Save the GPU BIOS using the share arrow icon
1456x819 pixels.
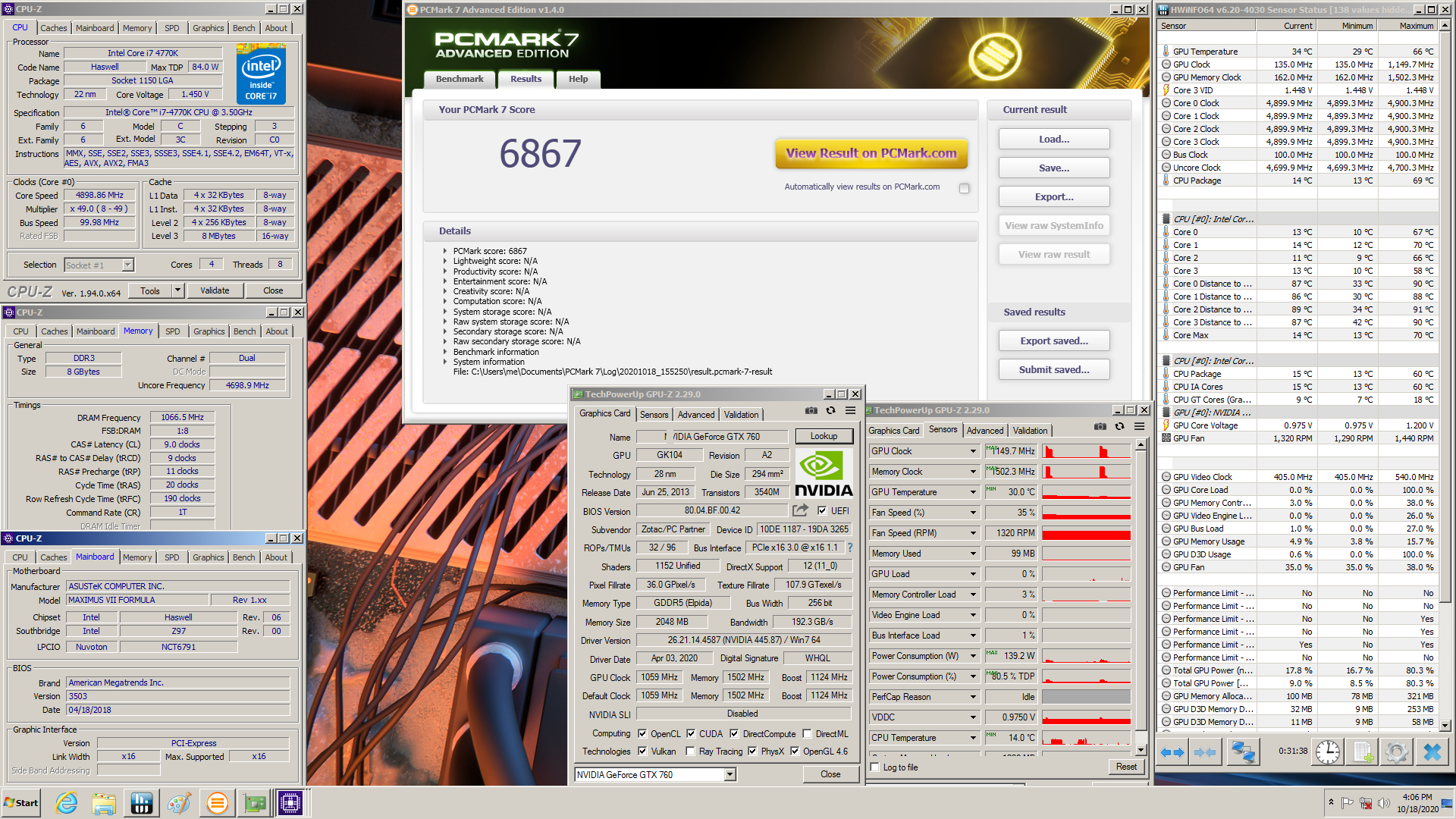pyautogui.click(x=800, y=510)
